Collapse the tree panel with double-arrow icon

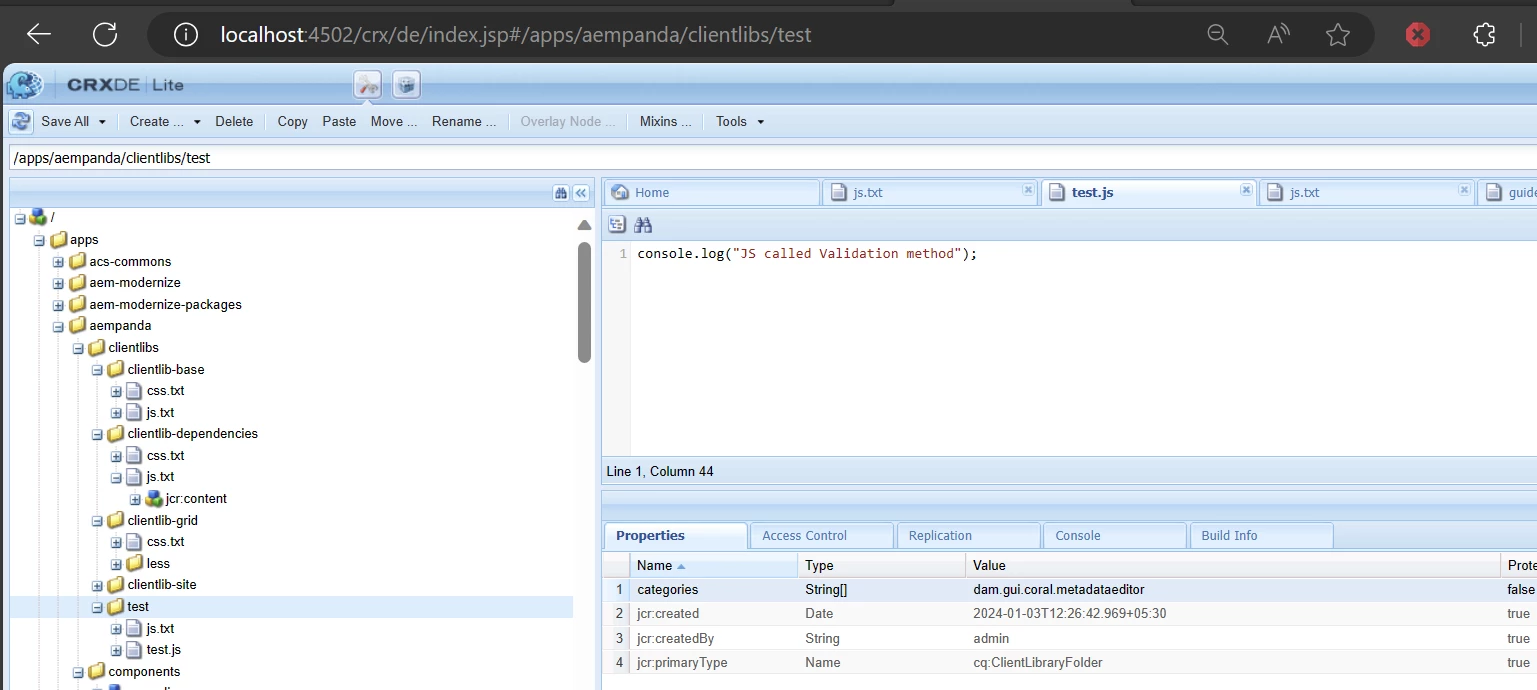click(x=580, y=193)
